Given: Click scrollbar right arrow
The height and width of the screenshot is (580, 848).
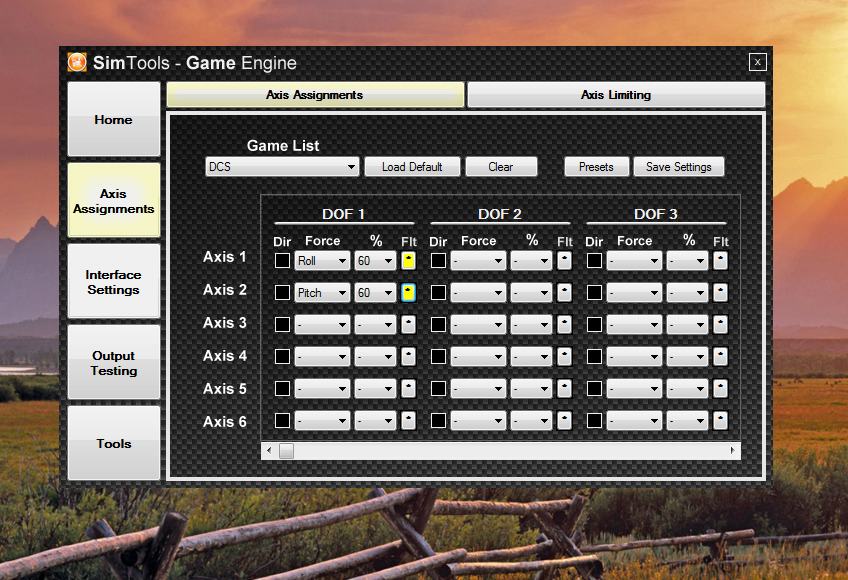Looking at the screenshot, I should 733,450.
